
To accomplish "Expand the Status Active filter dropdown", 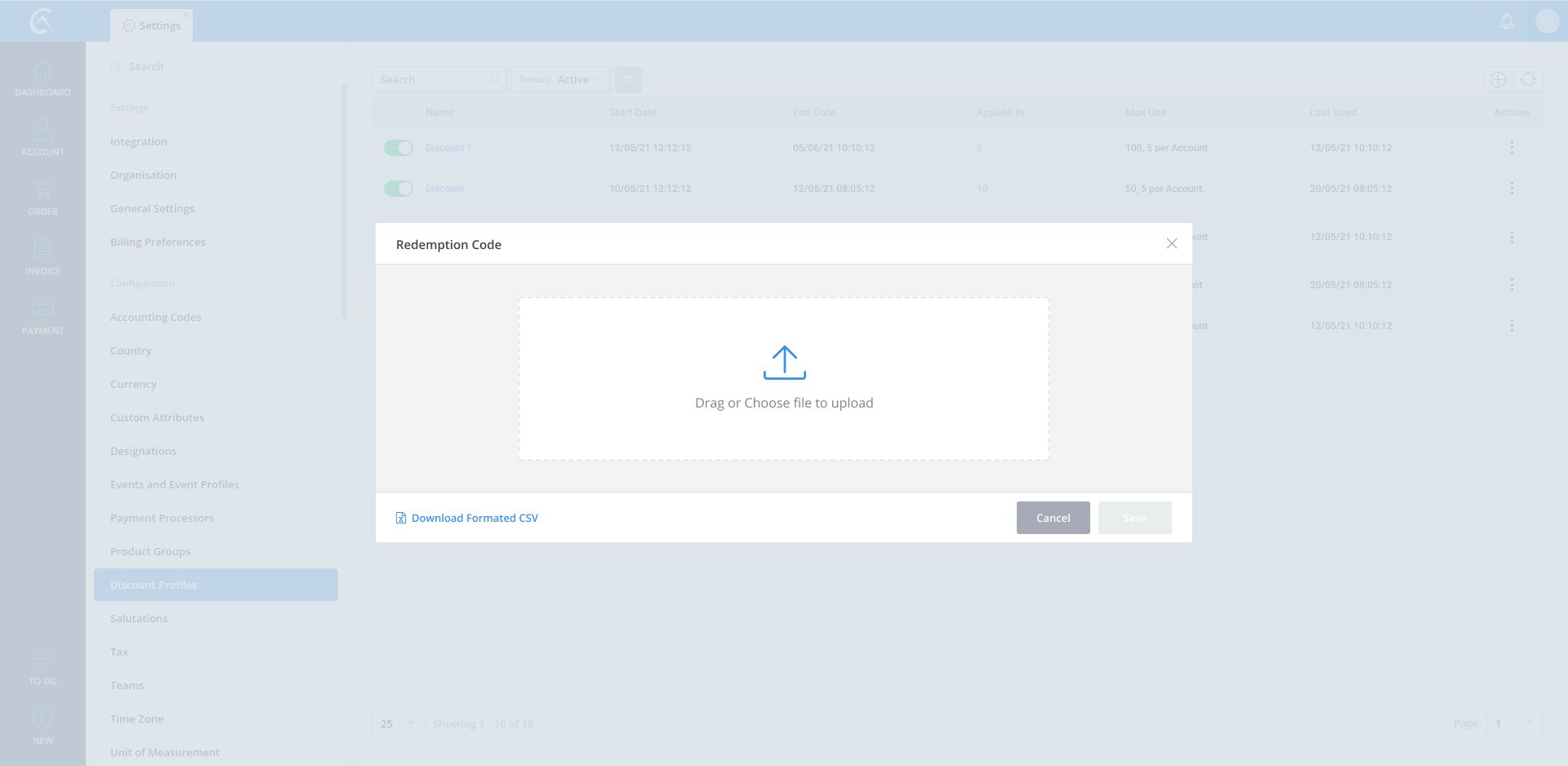I will 560,80.
